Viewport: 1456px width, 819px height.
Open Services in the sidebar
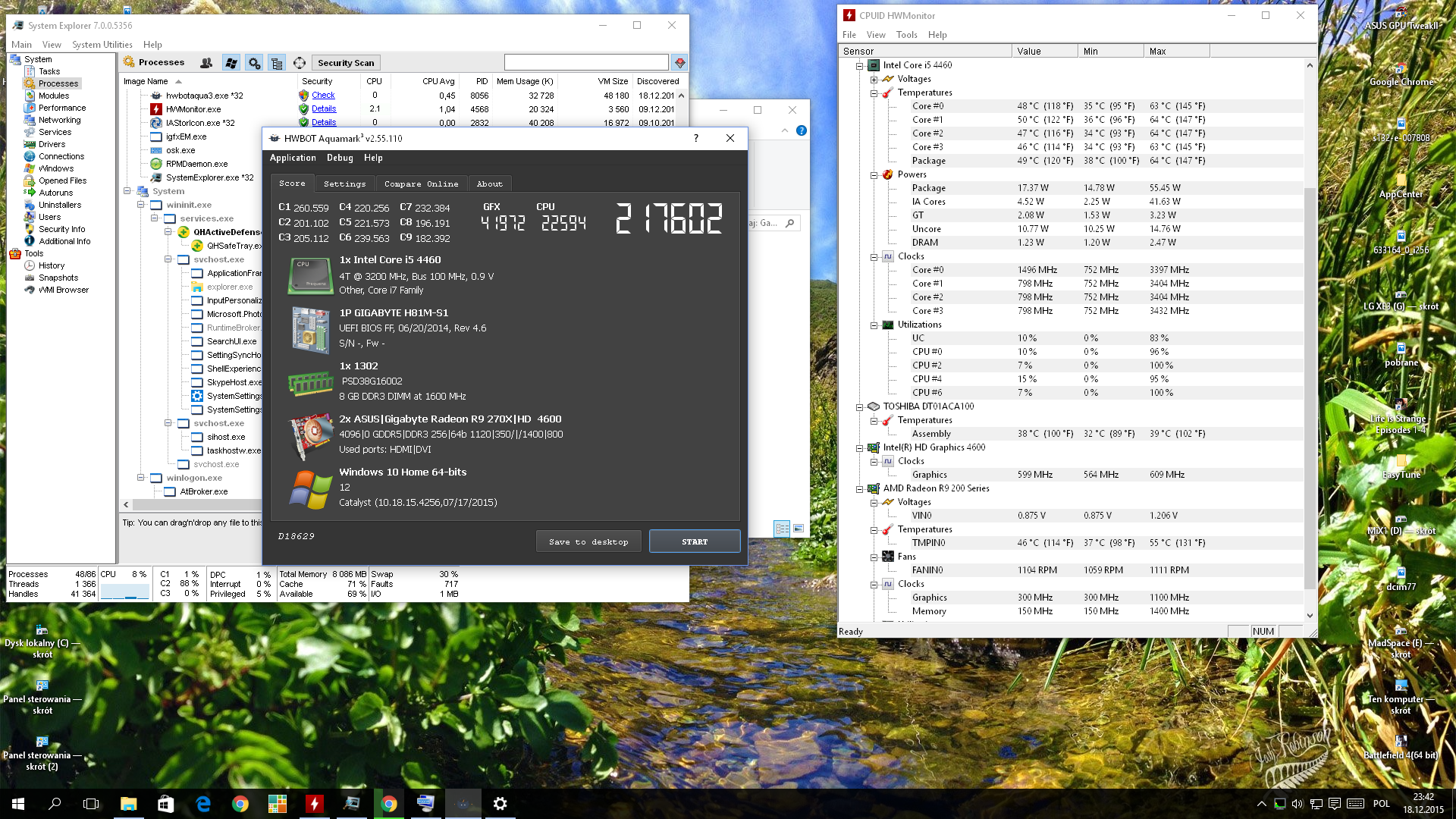(x=55, y=132)
